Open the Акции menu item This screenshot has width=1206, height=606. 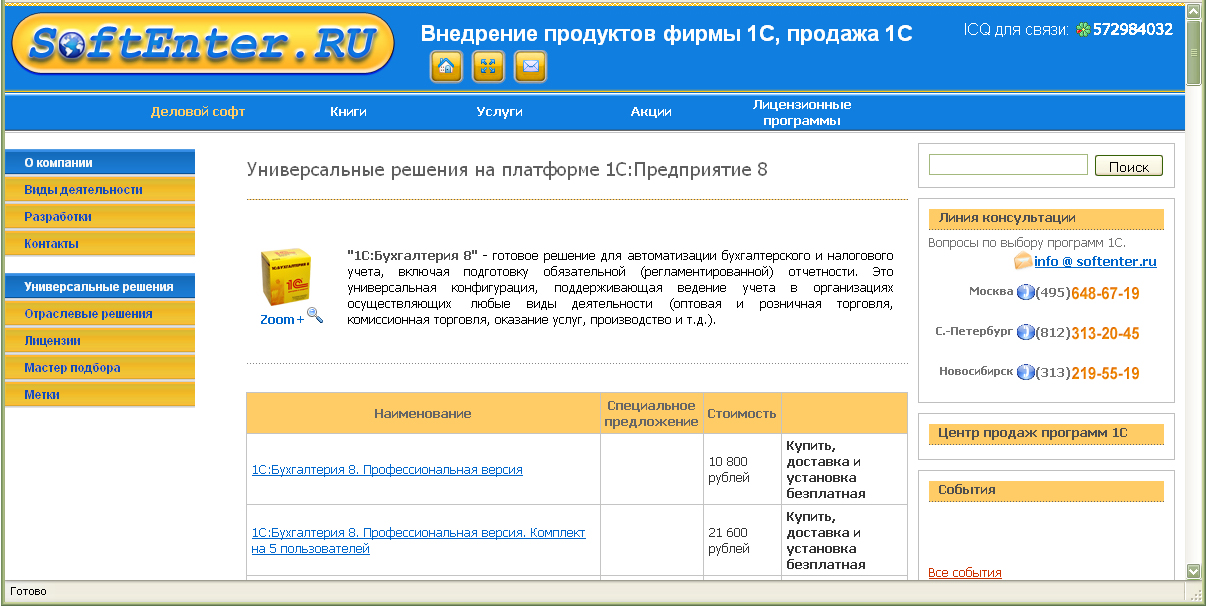click(651, 112)
